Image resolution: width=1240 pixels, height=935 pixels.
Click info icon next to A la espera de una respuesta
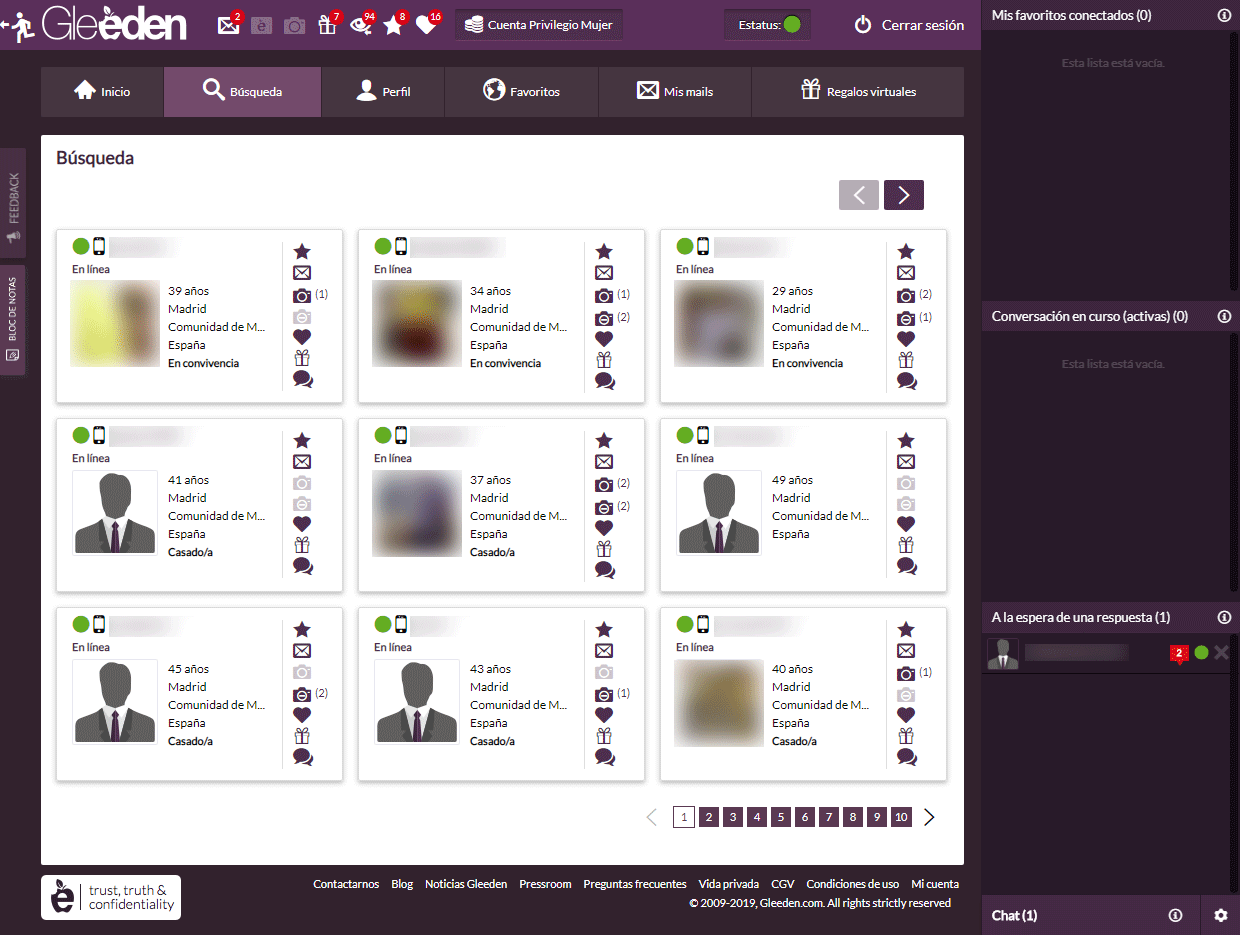coord(1224,617)
